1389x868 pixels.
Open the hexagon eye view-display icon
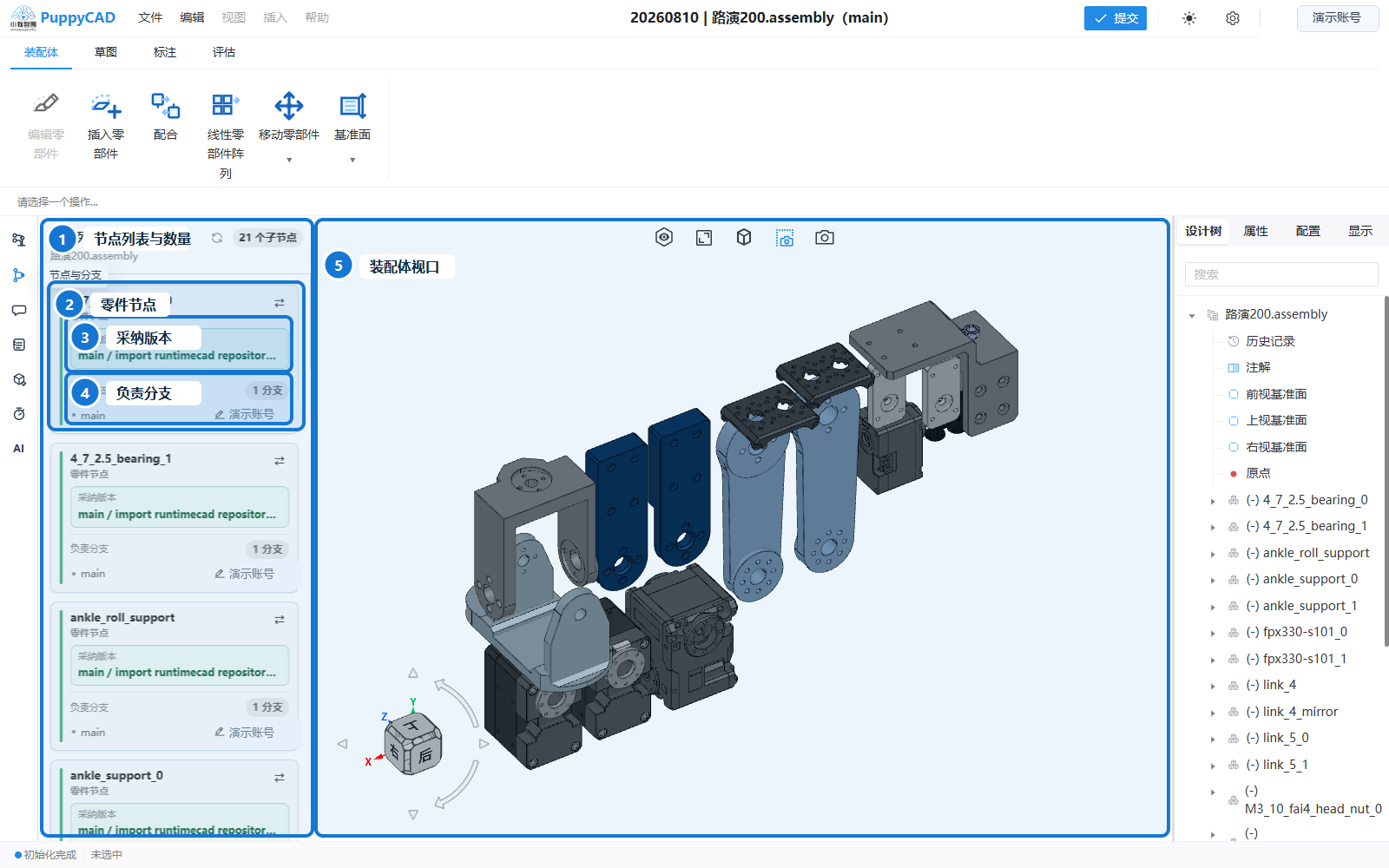tap(664, 237)
